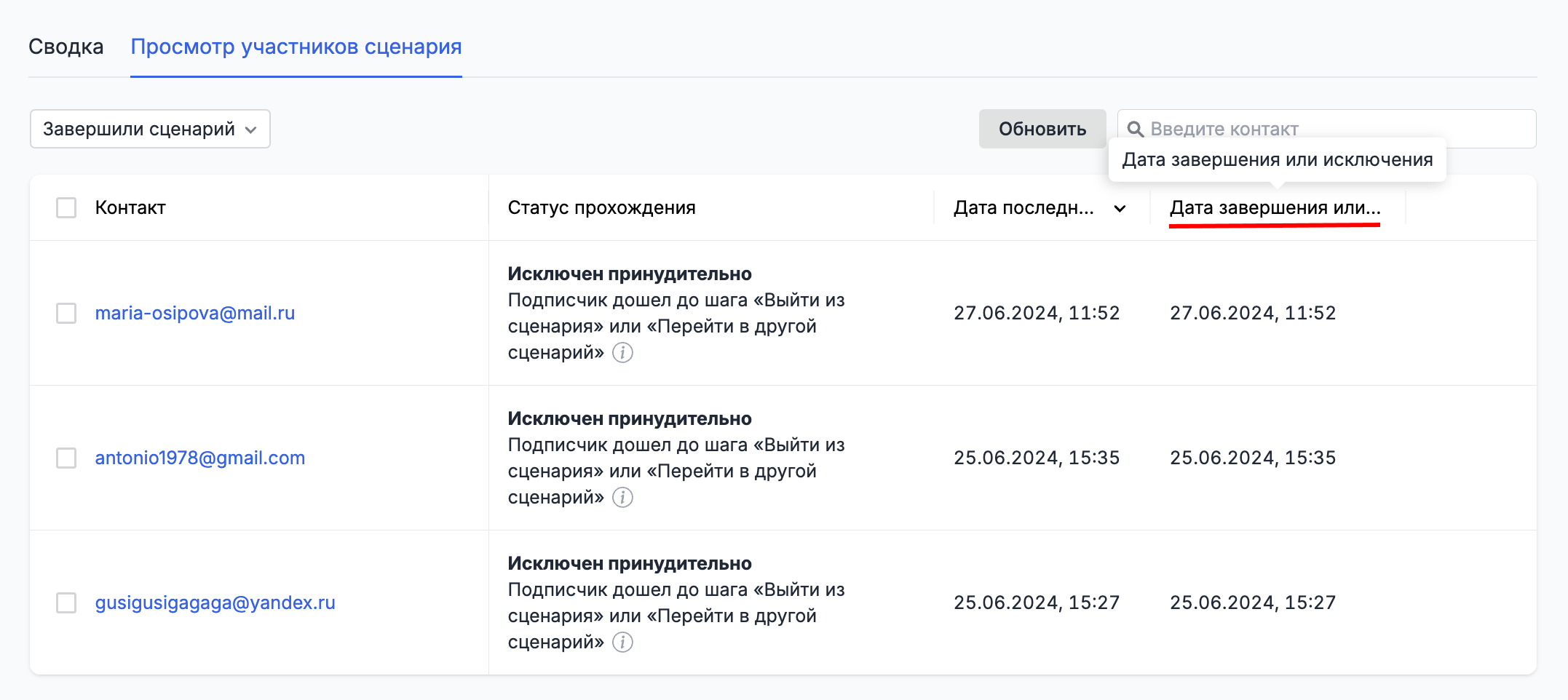Viewport: 1568px width, 700px height.
Task: Switch to Просмотр участников сценария tab
Action: tap(296, 47)
